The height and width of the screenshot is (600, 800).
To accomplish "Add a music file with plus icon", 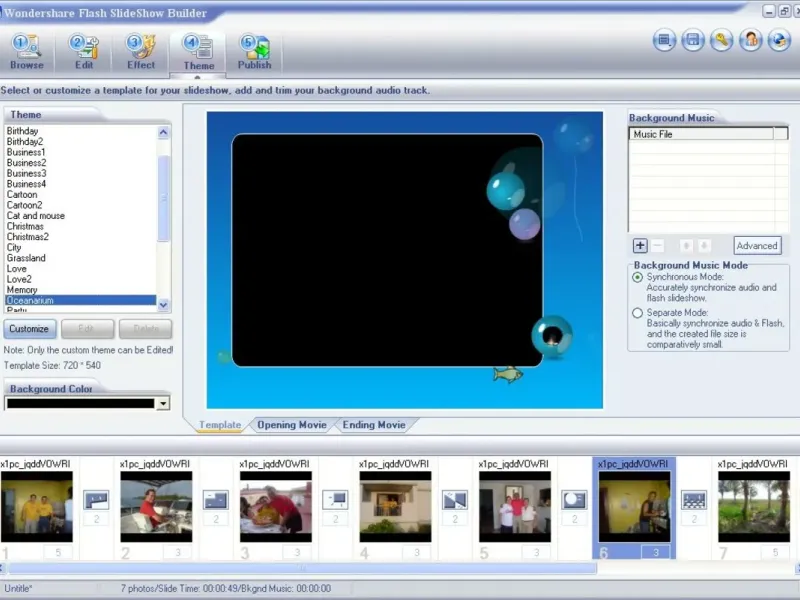I will [x=640, y=245].
